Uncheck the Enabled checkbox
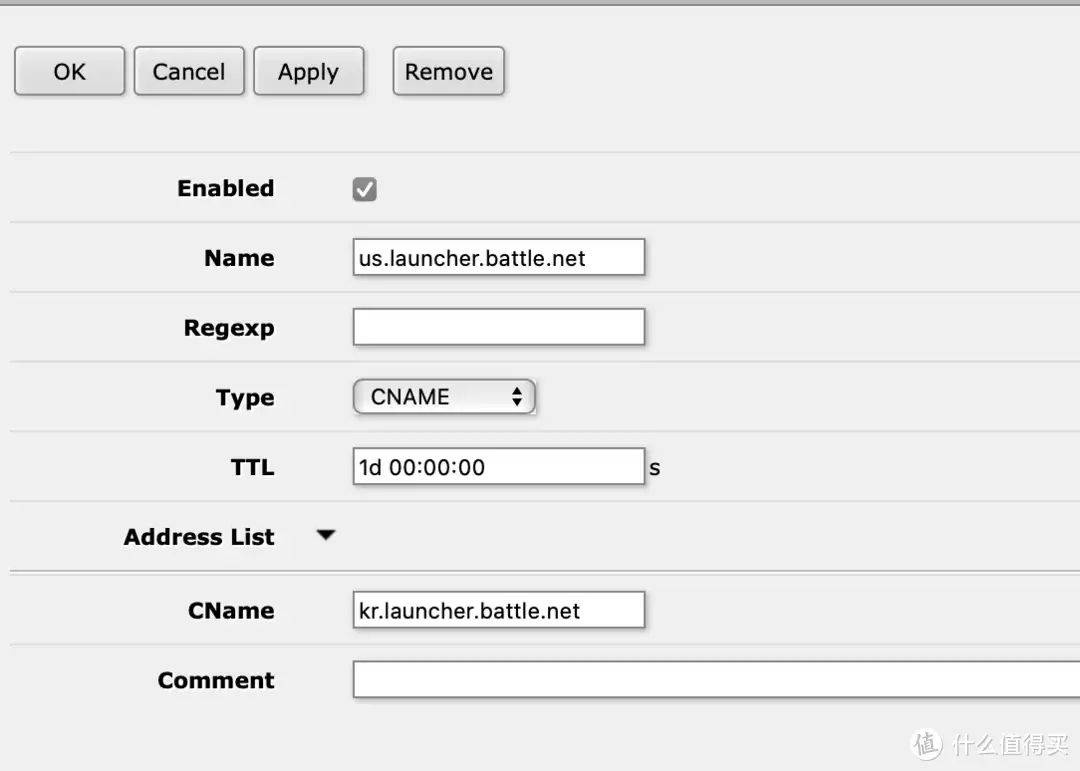Screen dimensions: 1080x771 [365, 189]
